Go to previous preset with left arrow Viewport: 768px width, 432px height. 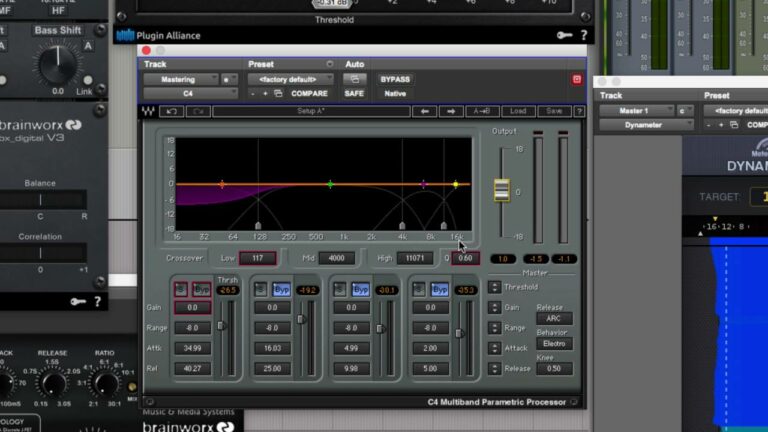(425, 111)
